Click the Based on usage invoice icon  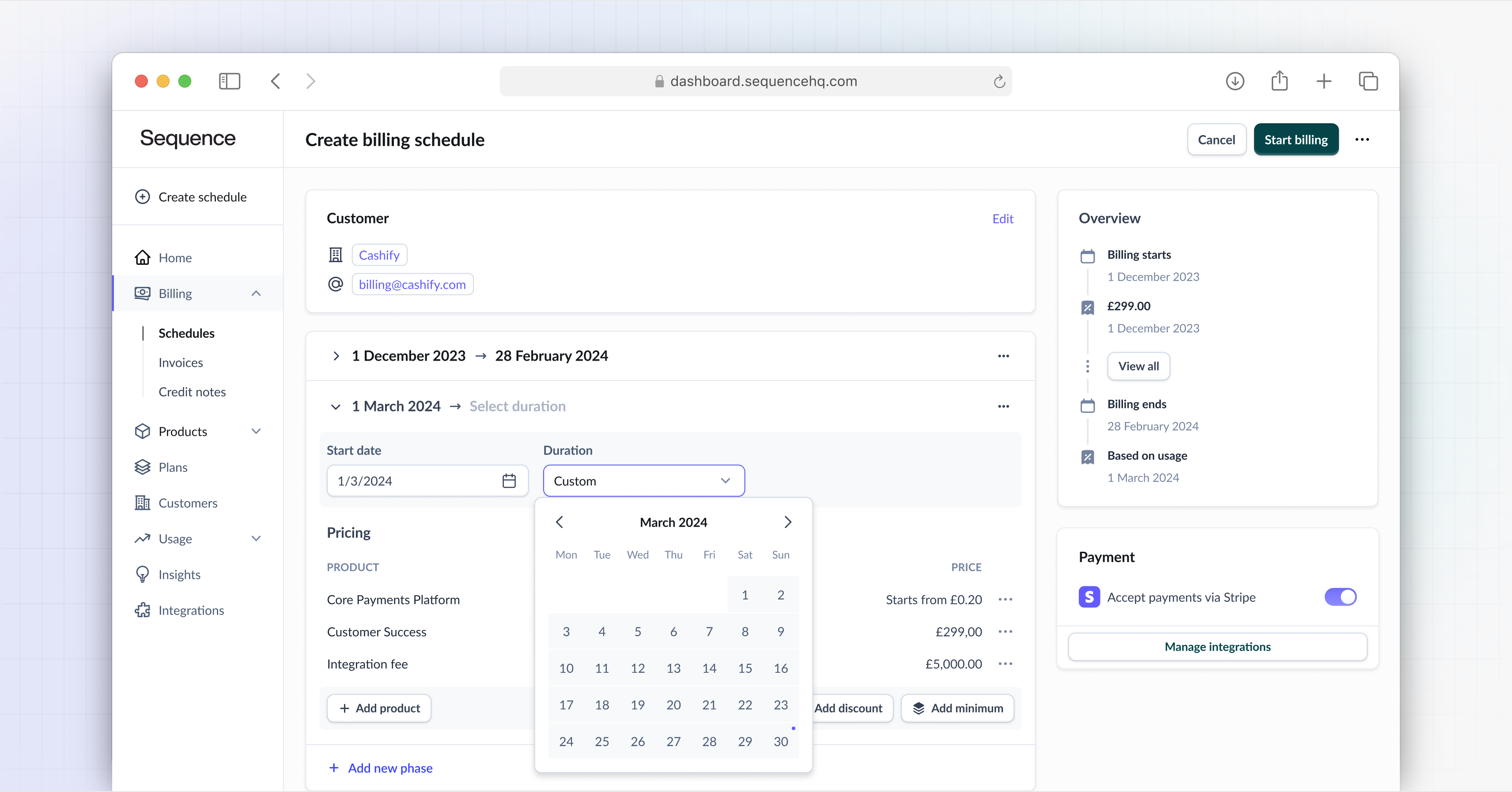[x=1088, y=457]
